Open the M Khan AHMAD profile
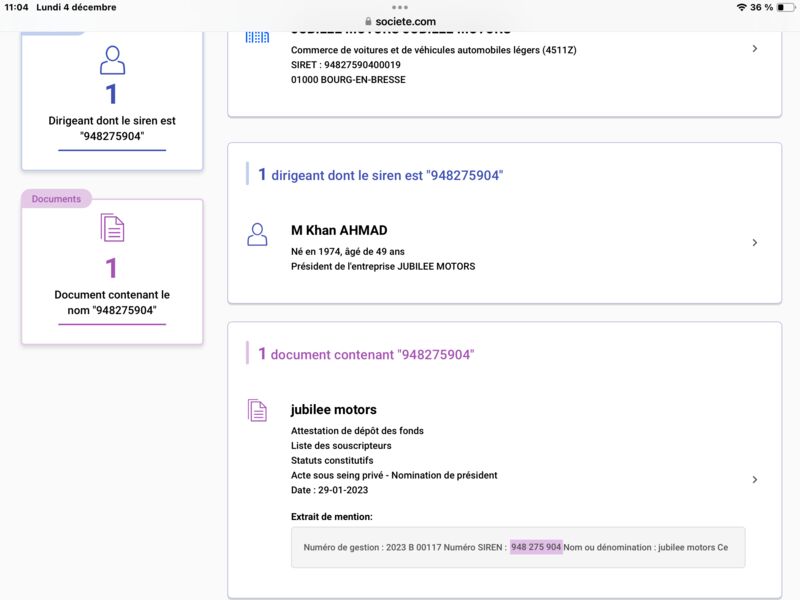 pos(339,230)
